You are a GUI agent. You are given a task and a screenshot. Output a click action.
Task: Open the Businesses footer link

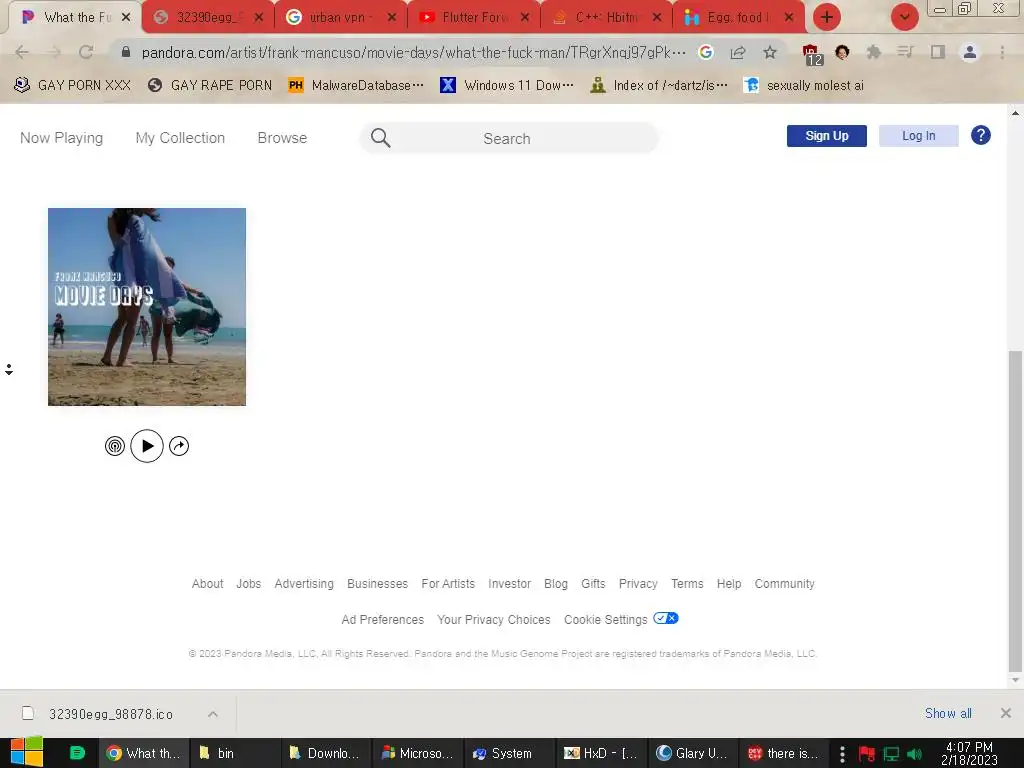click(377, 584)
